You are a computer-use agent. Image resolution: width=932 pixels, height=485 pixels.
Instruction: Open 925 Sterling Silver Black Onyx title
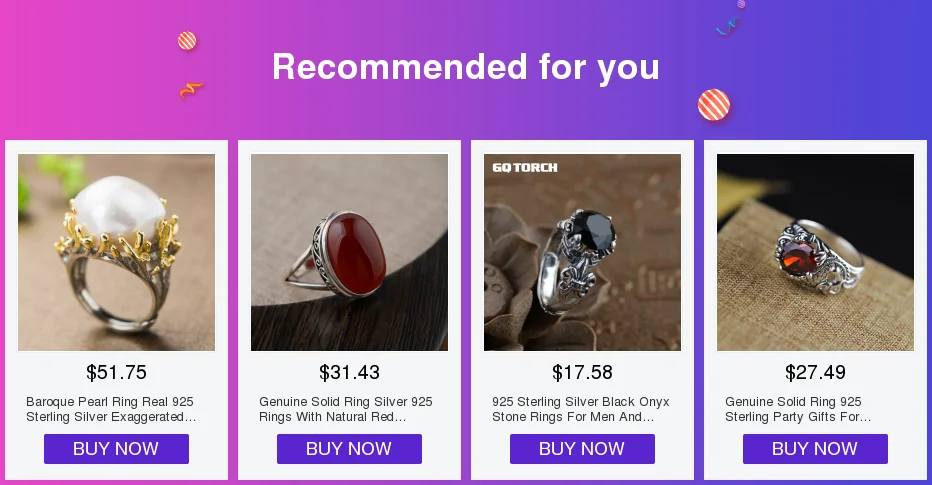pos(581,410)
